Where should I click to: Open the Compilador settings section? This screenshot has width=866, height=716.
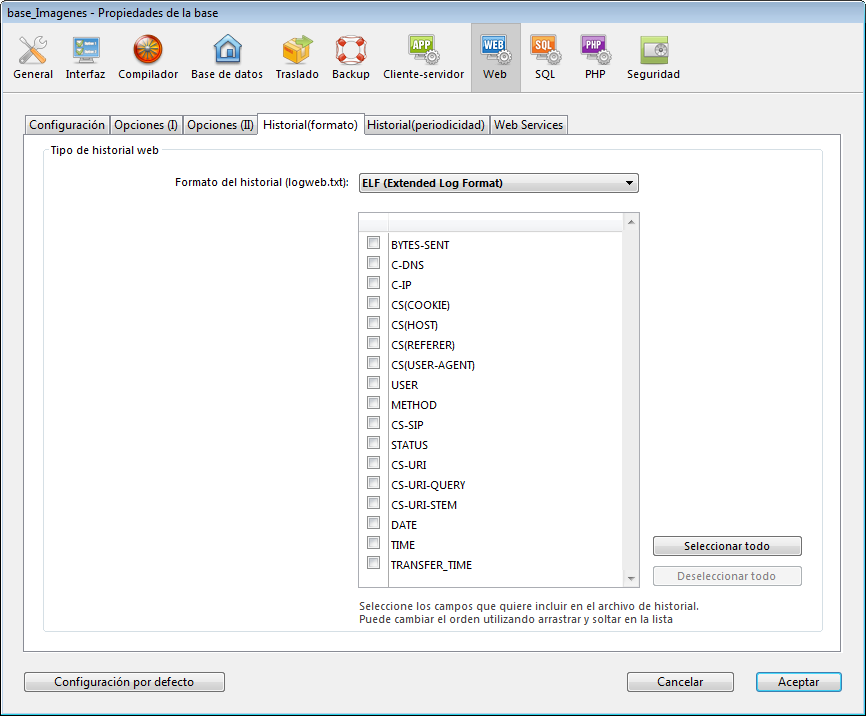(148, 57)
